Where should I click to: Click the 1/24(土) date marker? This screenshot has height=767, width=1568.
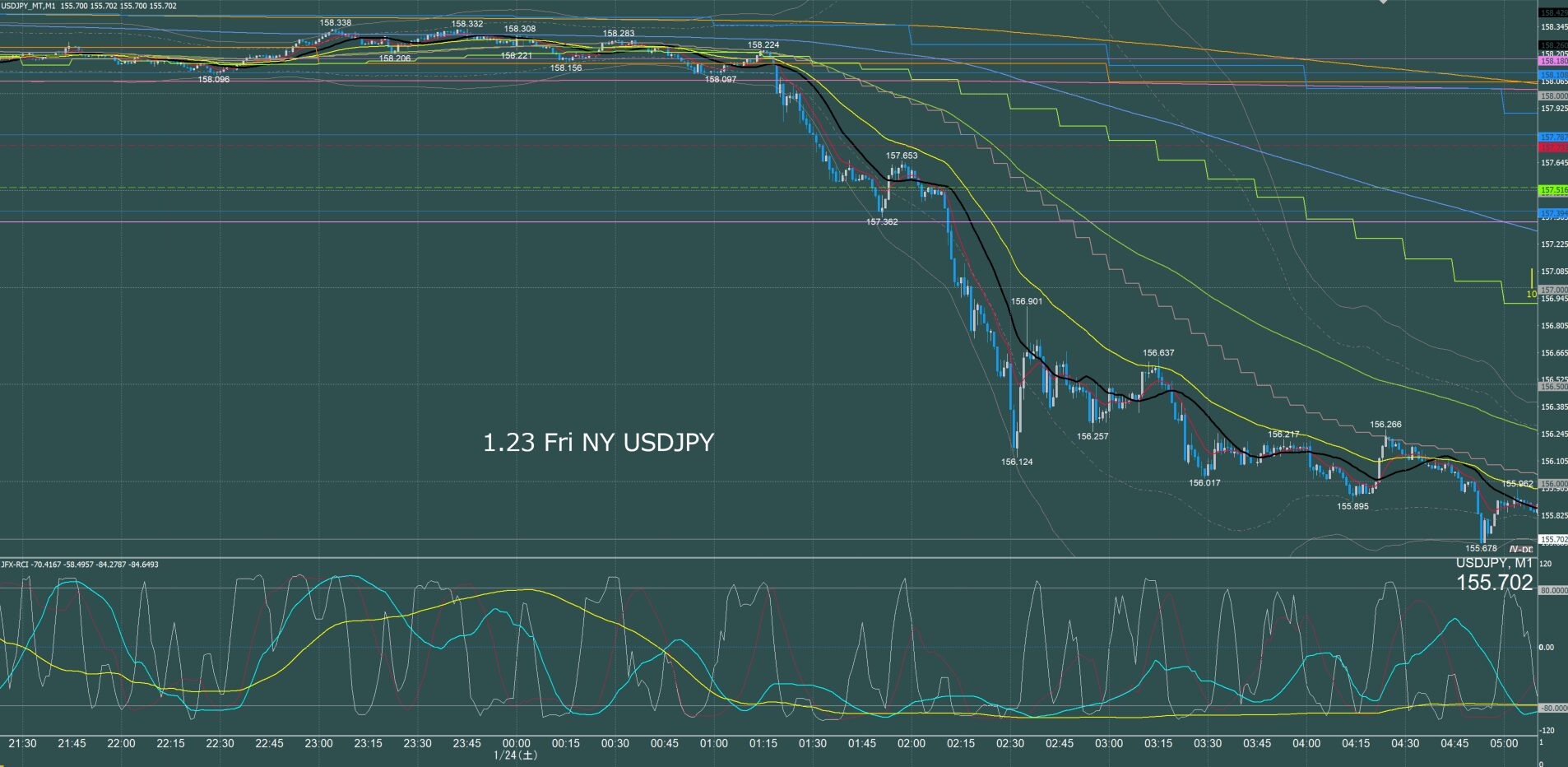click(516, 755)
